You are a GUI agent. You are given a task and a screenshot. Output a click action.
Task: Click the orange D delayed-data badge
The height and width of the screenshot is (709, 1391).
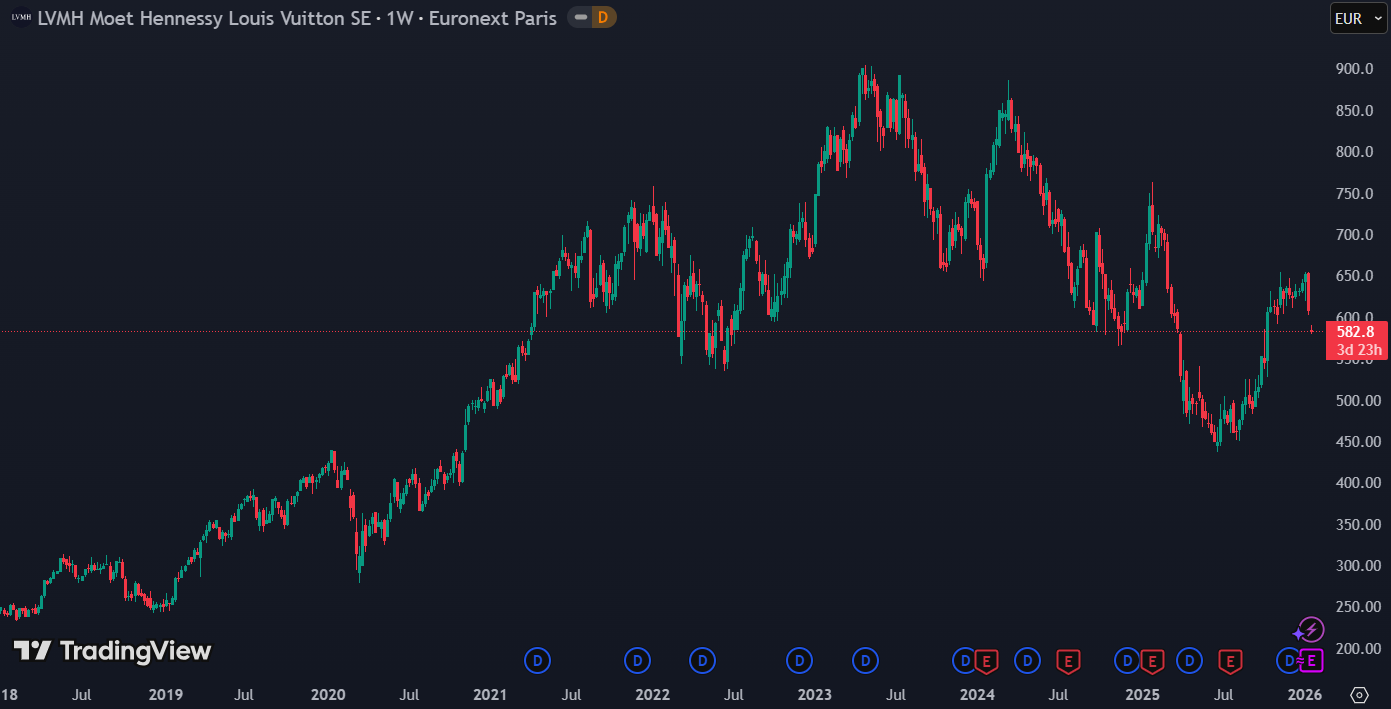[603, 17]
